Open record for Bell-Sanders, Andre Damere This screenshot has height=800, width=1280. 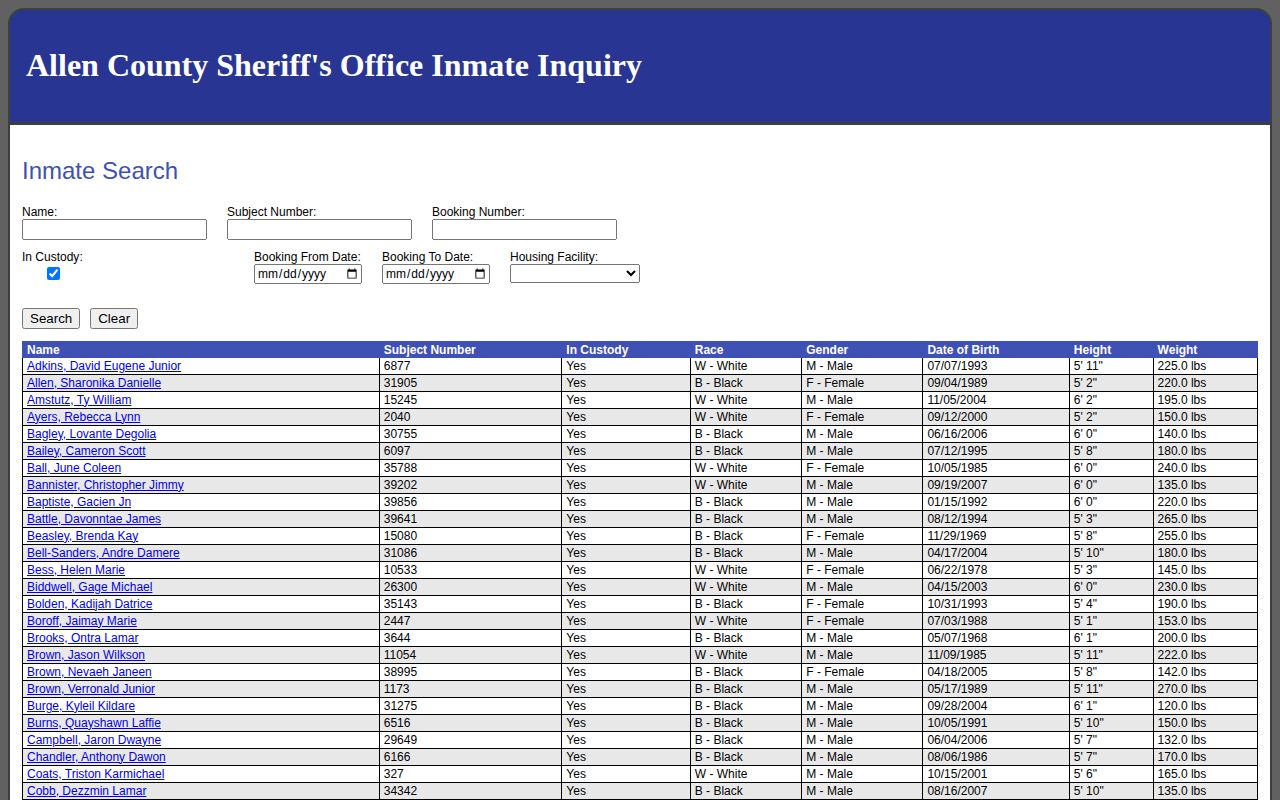(103, 553)
